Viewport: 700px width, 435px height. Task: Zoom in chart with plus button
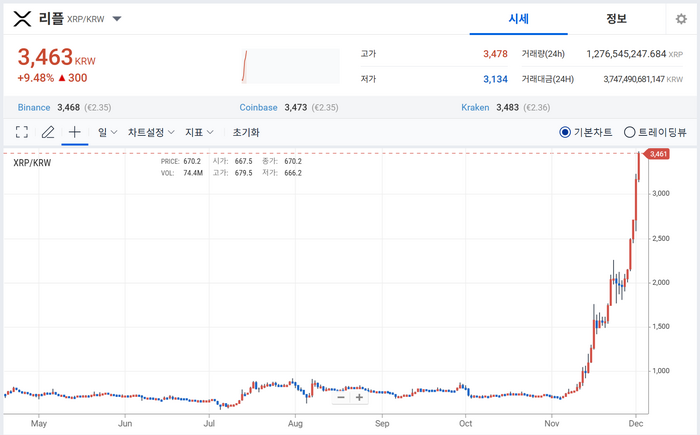coord(359,397)
